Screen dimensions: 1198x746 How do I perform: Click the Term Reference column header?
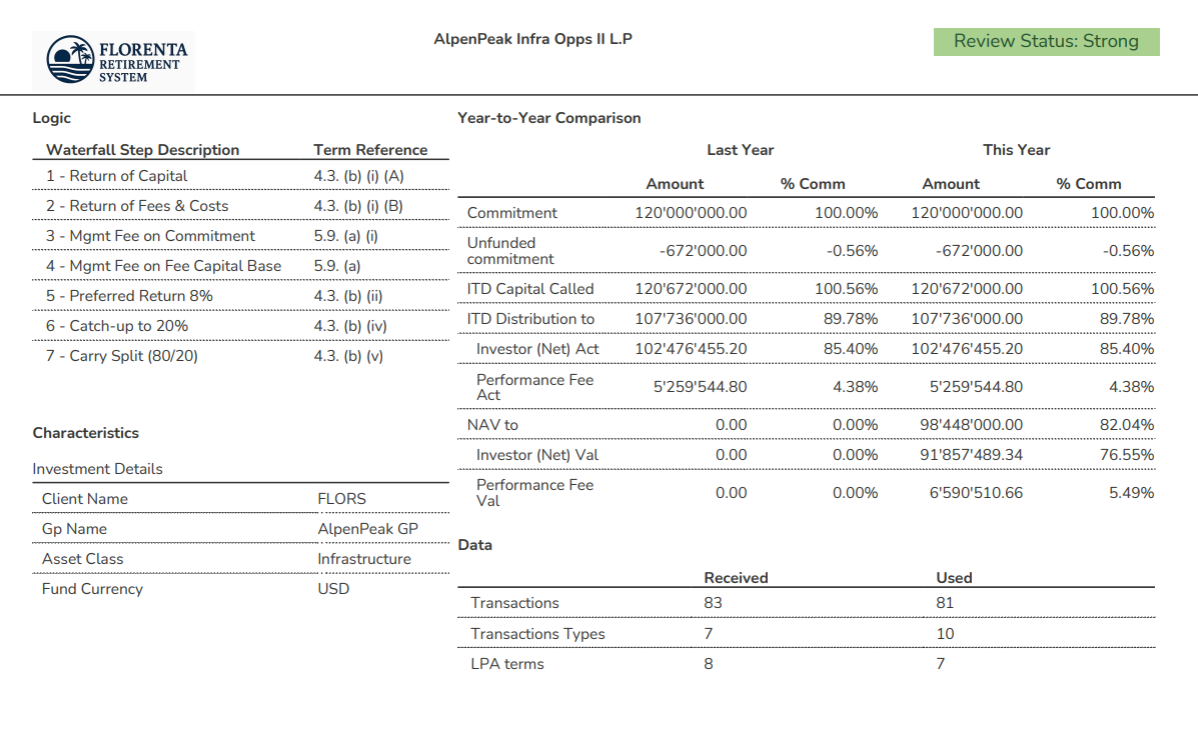(x=370, y=150)
